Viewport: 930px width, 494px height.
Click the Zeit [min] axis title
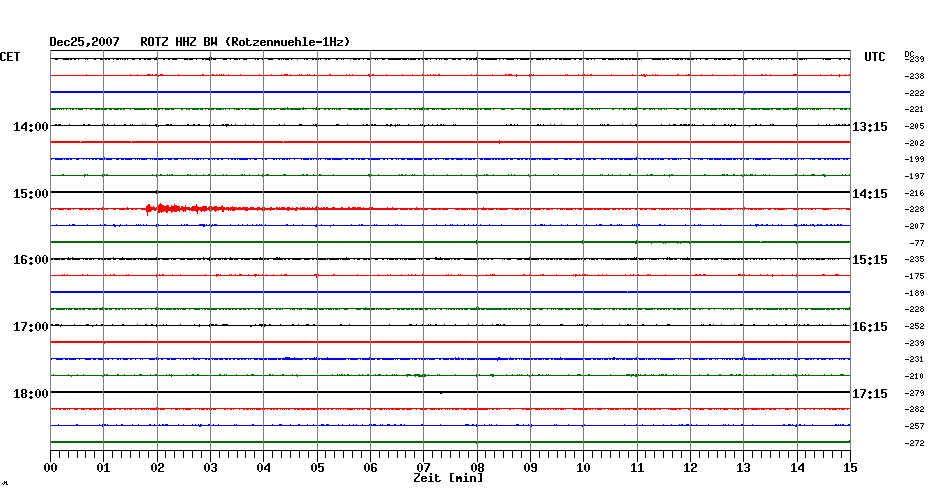[x=448, y=478]
